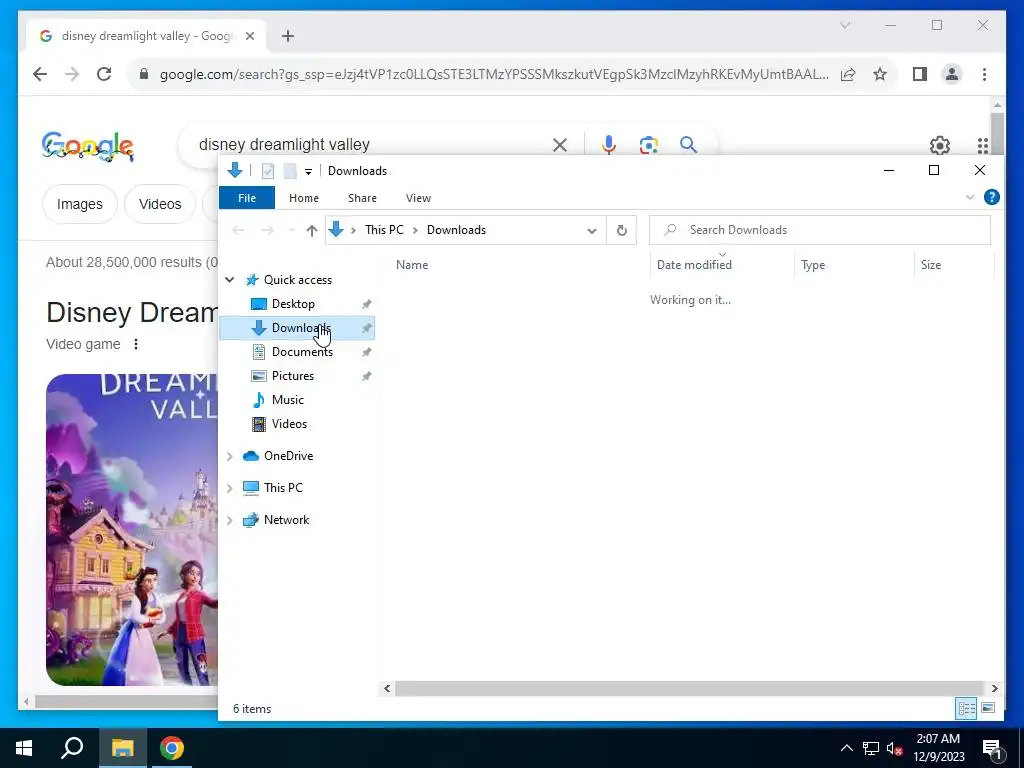This screenshot has width=1024, height=768.
Task: Click This PC in the address breadcrumb
Action: (384, 231)
